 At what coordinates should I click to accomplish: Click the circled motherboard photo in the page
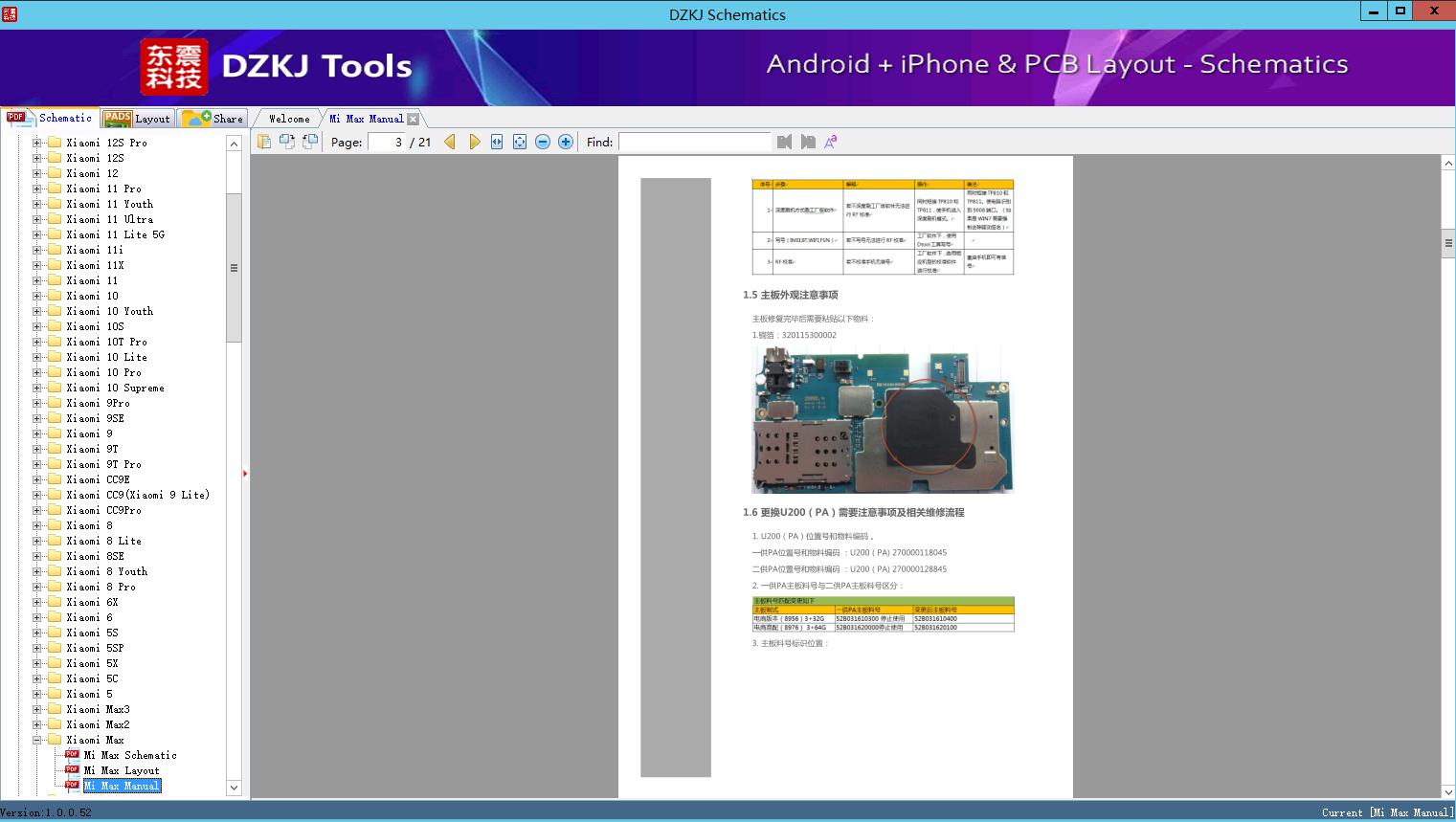[x=883, y=420]
